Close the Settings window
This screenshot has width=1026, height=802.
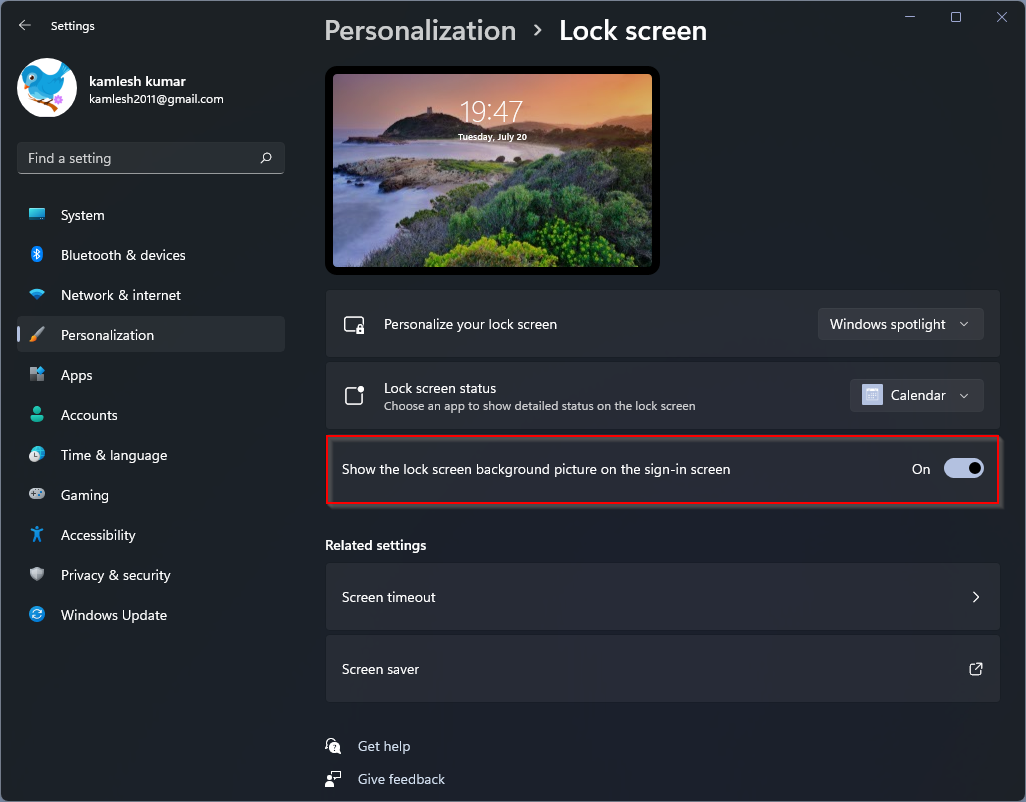pyautogui.click(x=1002, y=17)
